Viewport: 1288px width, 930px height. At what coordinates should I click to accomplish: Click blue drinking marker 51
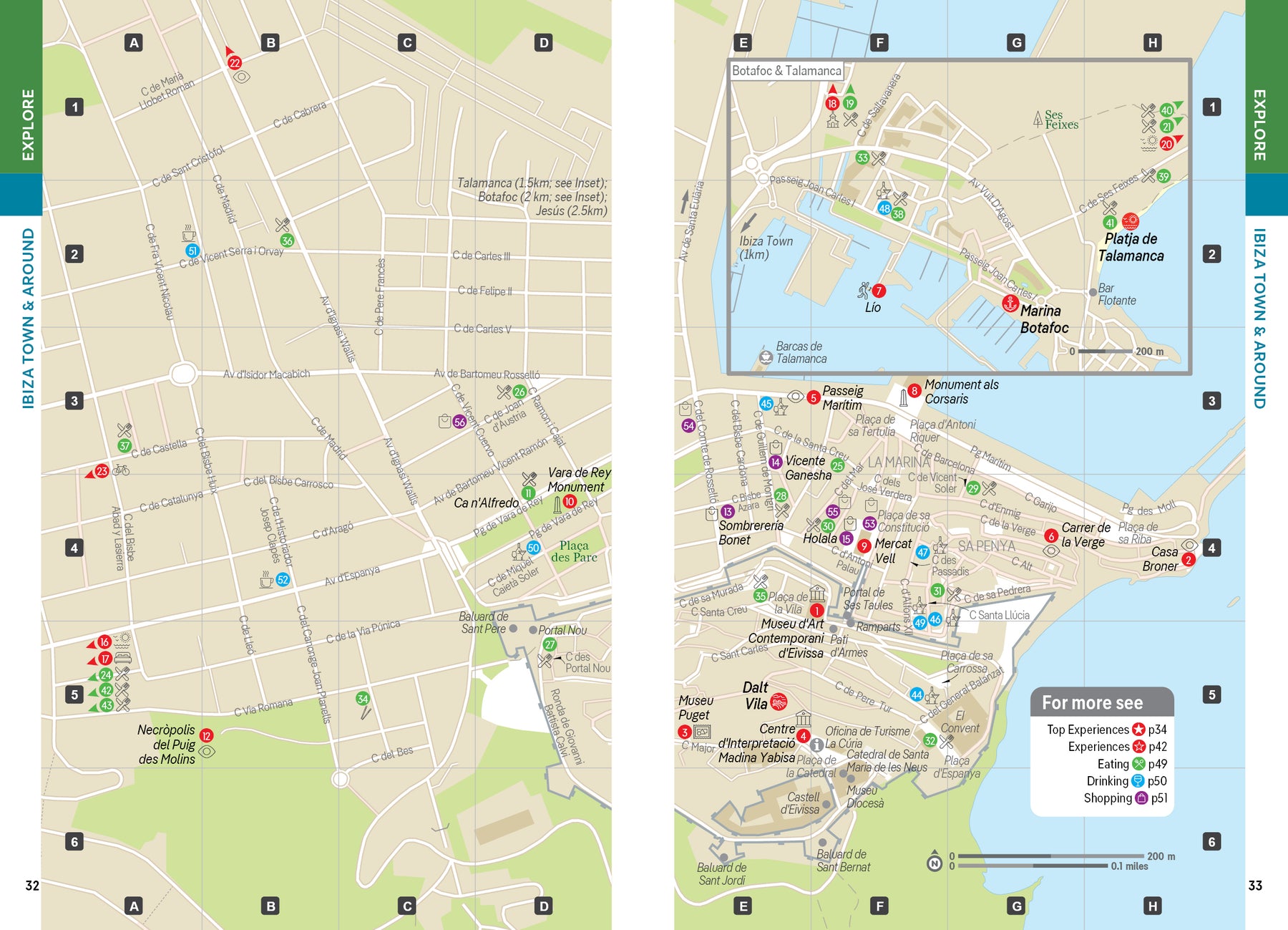click(x=192, y=251)
